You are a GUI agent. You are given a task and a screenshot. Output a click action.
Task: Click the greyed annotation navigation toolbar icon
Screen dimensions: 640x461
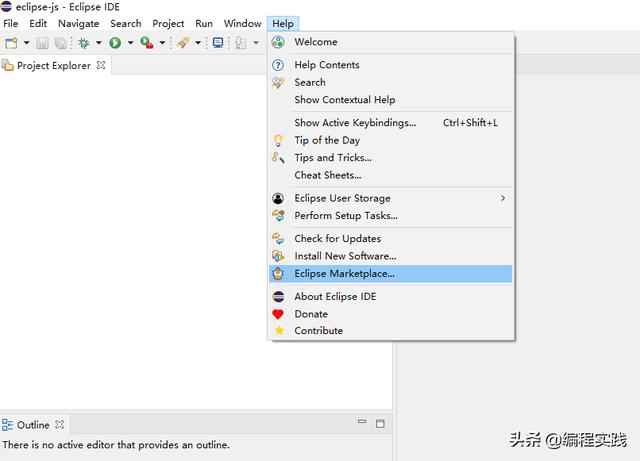tap(241, 43)
